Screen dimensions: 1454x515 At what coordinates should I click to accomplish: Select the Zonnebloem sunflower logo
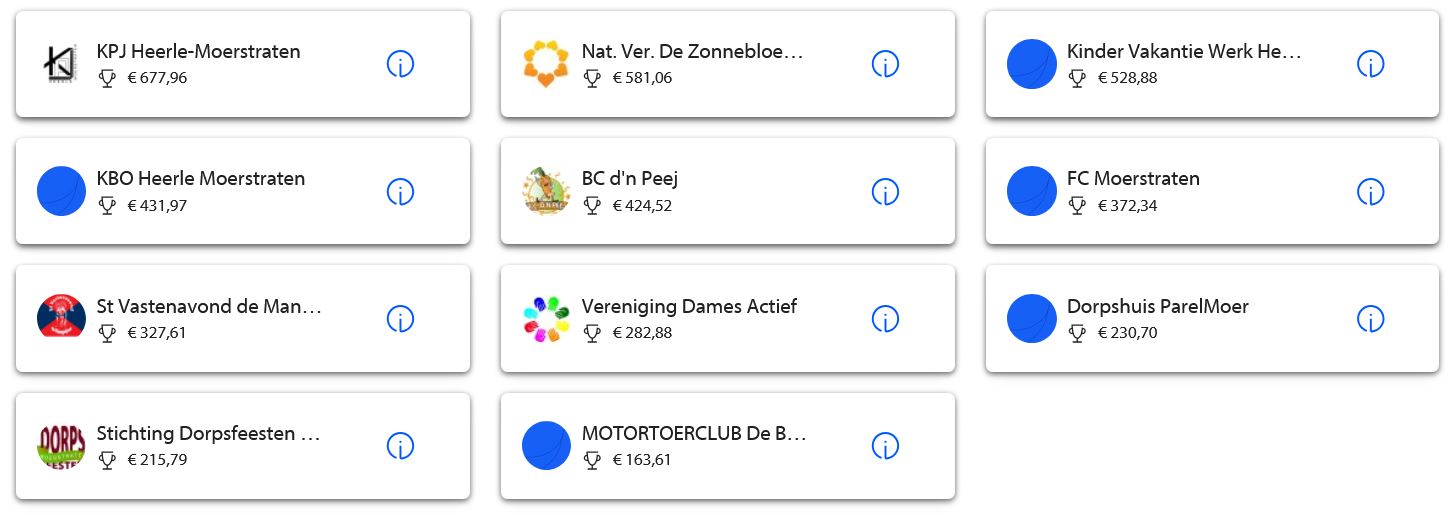(546, 64)
